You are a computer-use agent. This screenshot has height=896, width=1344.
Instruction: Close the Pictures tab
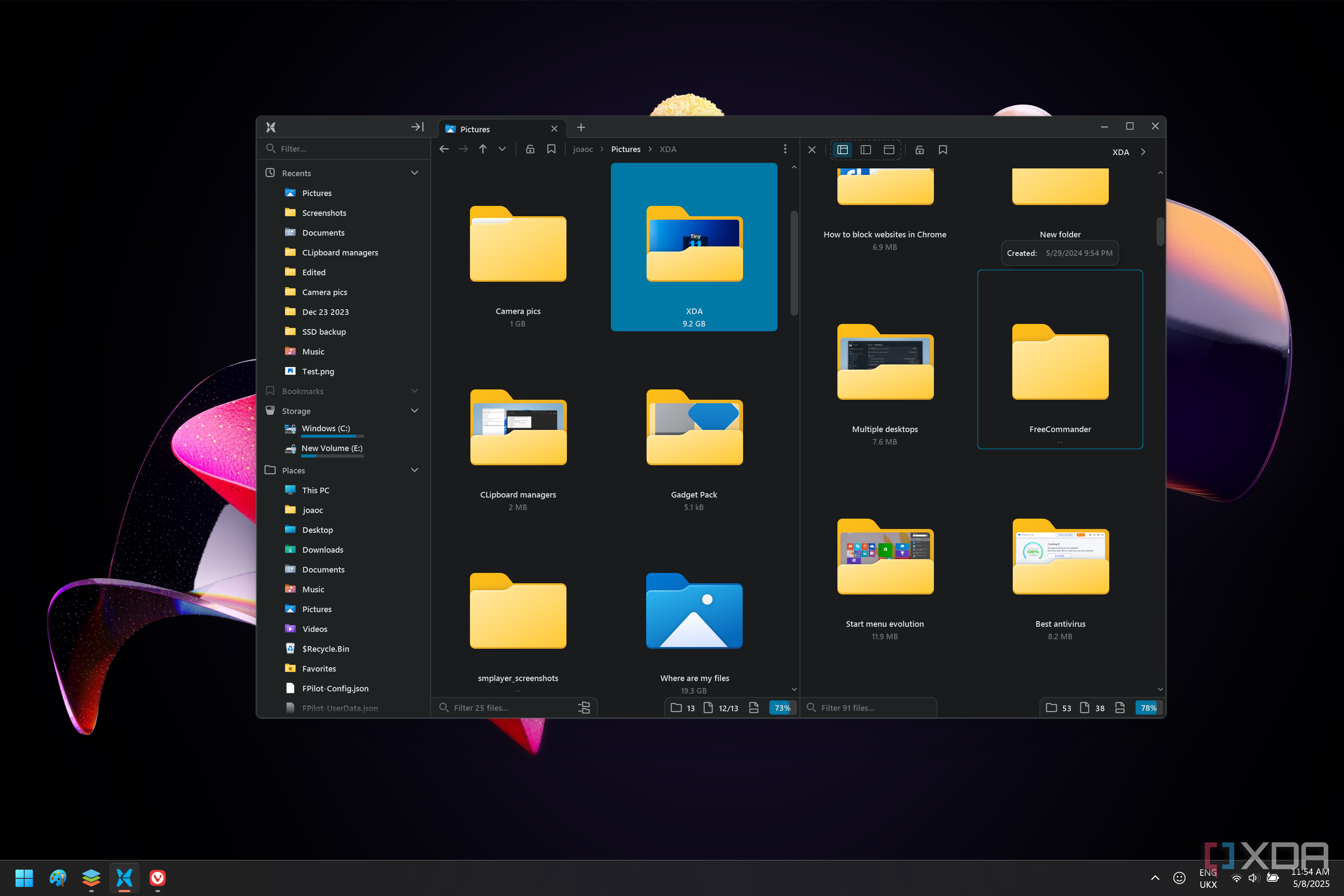pyautogui.click(x=554, y=129)
